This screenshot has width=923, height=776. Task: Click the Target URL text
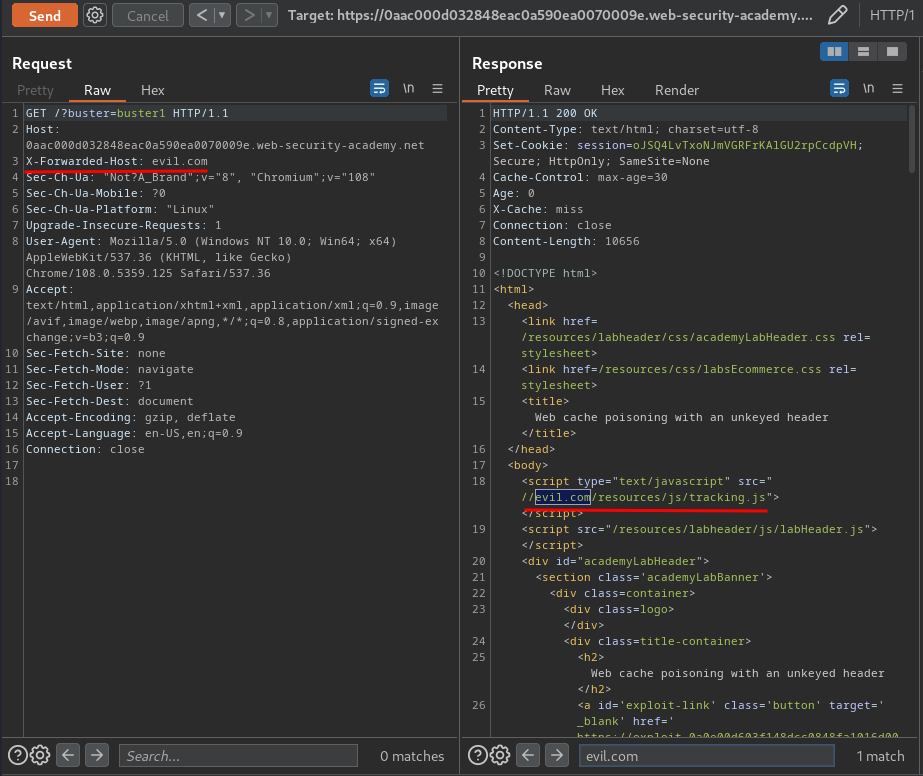(x=550, y=15)
